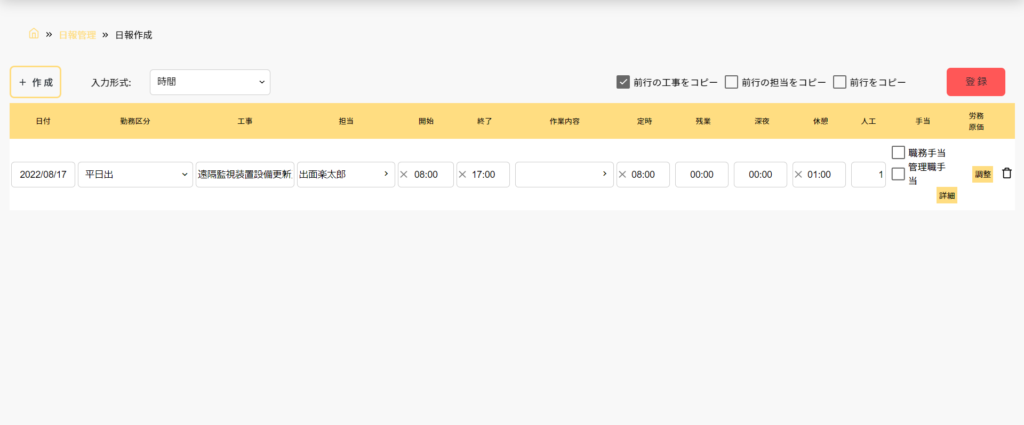
Task: Click the 人工 field showing 1
Action: point(869,174)
